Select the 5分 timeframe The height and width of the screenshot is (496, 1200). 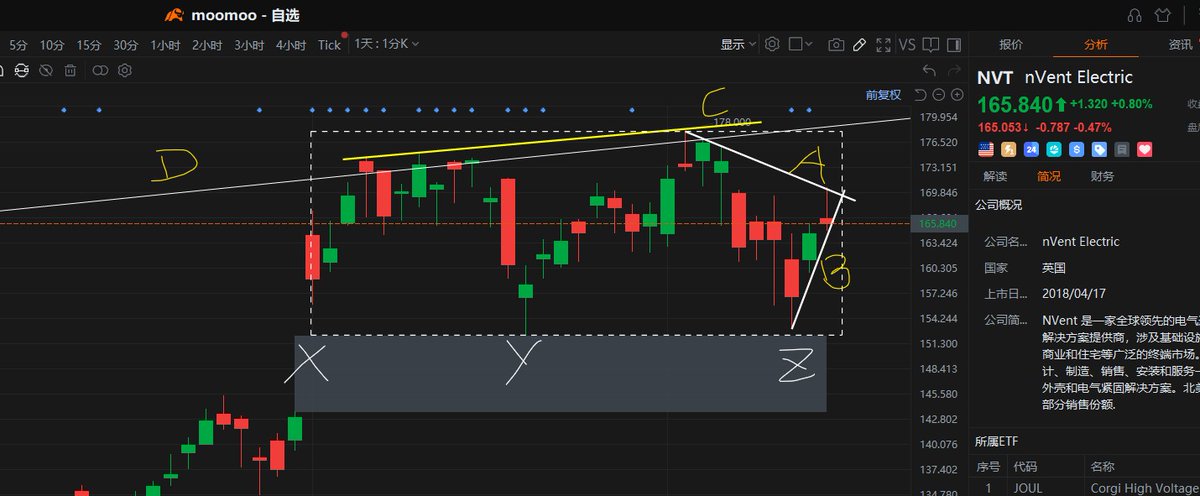(18, 45)
